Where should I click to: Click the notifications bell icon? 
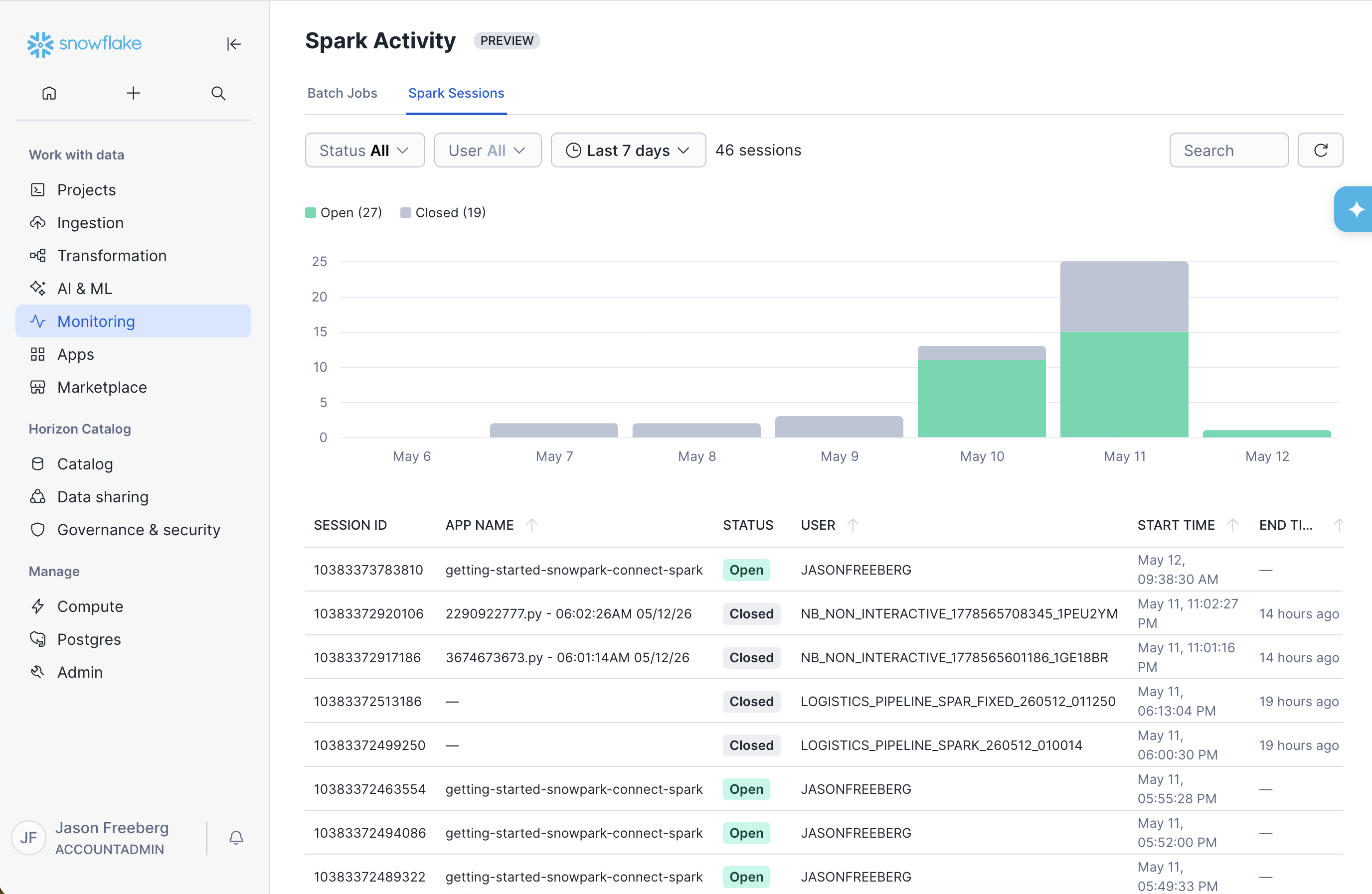click(x=236, y=838)
